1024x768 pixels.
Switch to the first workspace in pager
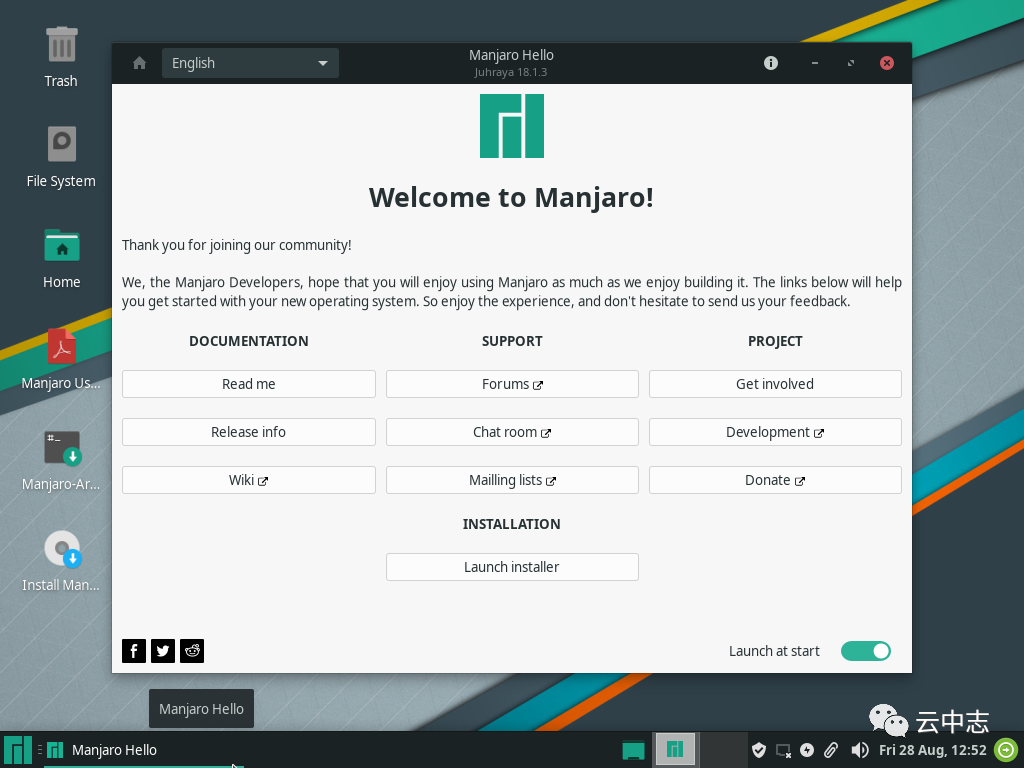point(675,750)
